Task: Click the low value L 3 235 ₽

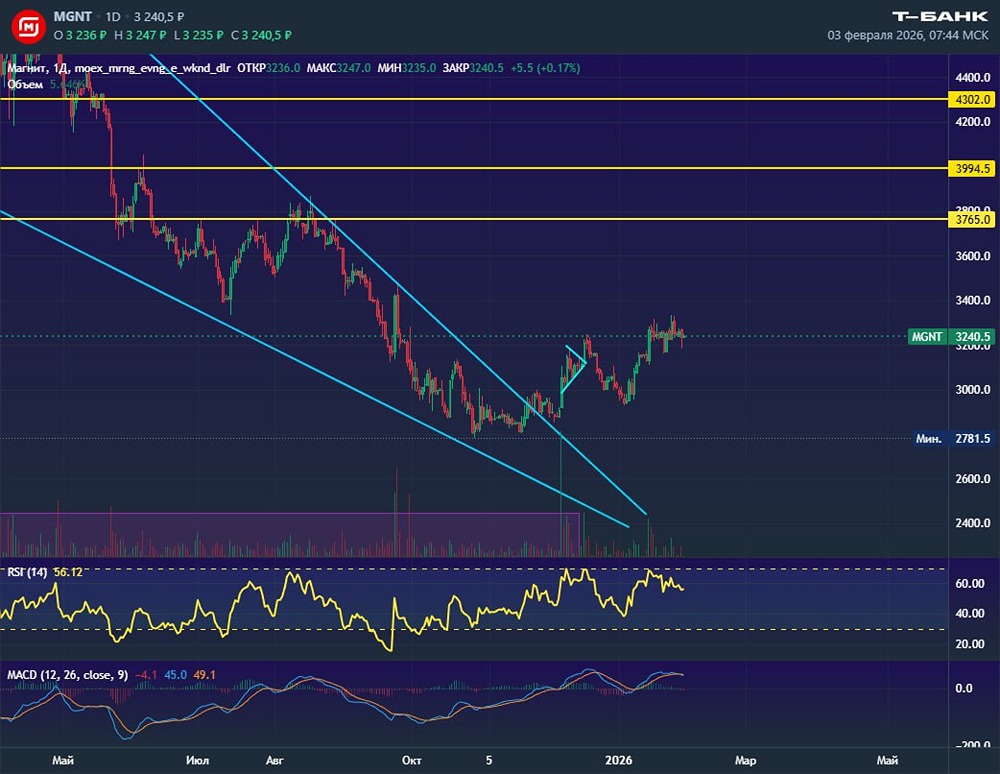Action: 198,35
